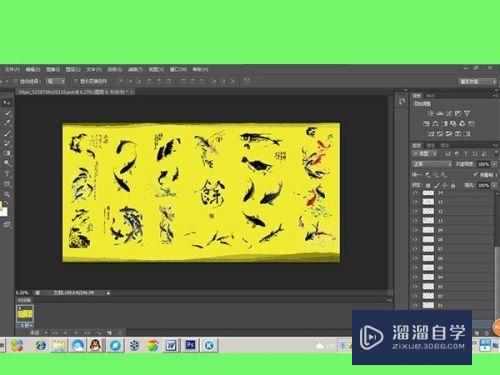Add a Vibrance adjustment
The height and width of the screenshot is (375, 500).
coord(467,113)
